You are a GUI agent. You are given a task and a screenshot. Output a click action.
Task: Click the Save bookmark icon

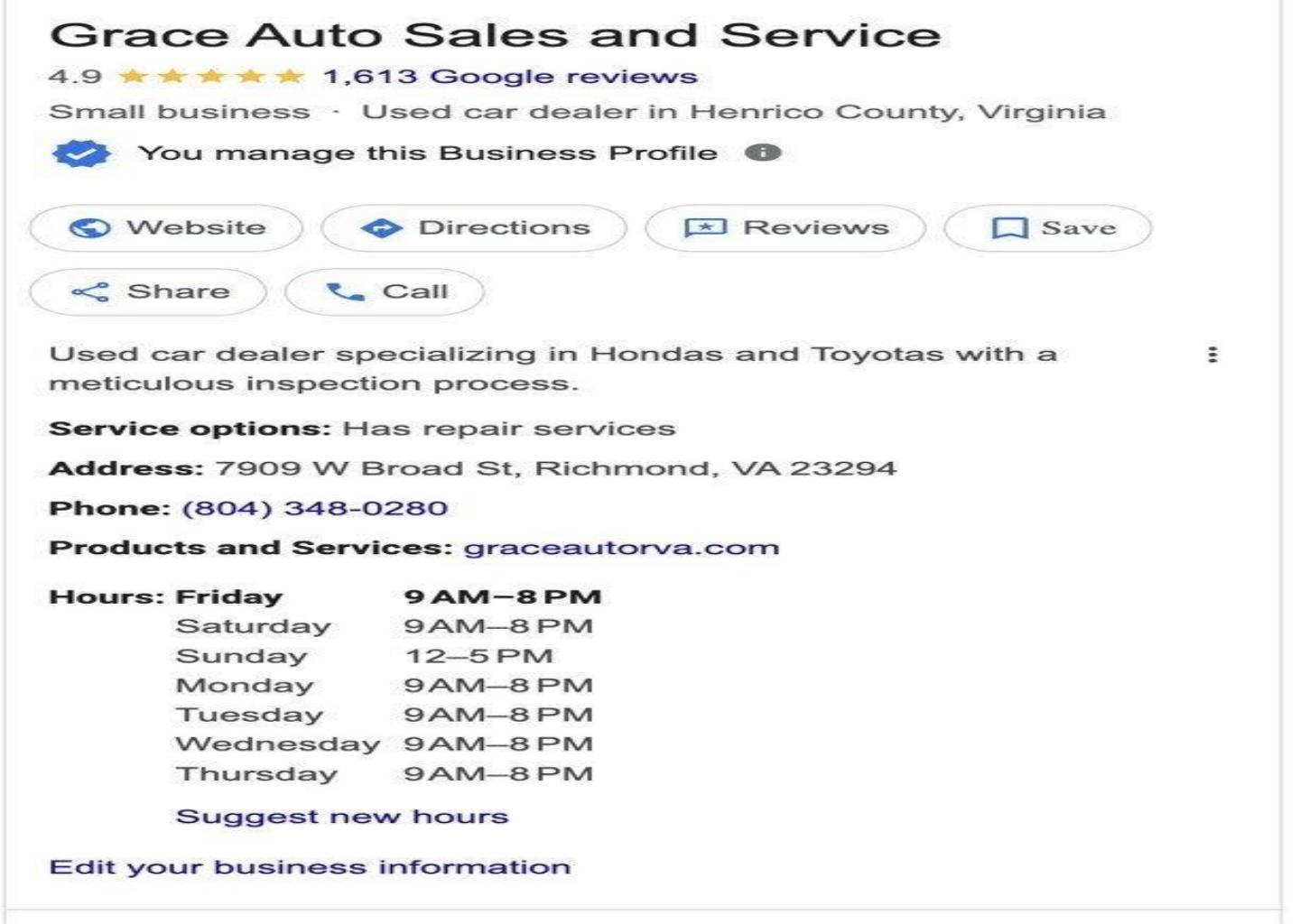point(1009,228)
